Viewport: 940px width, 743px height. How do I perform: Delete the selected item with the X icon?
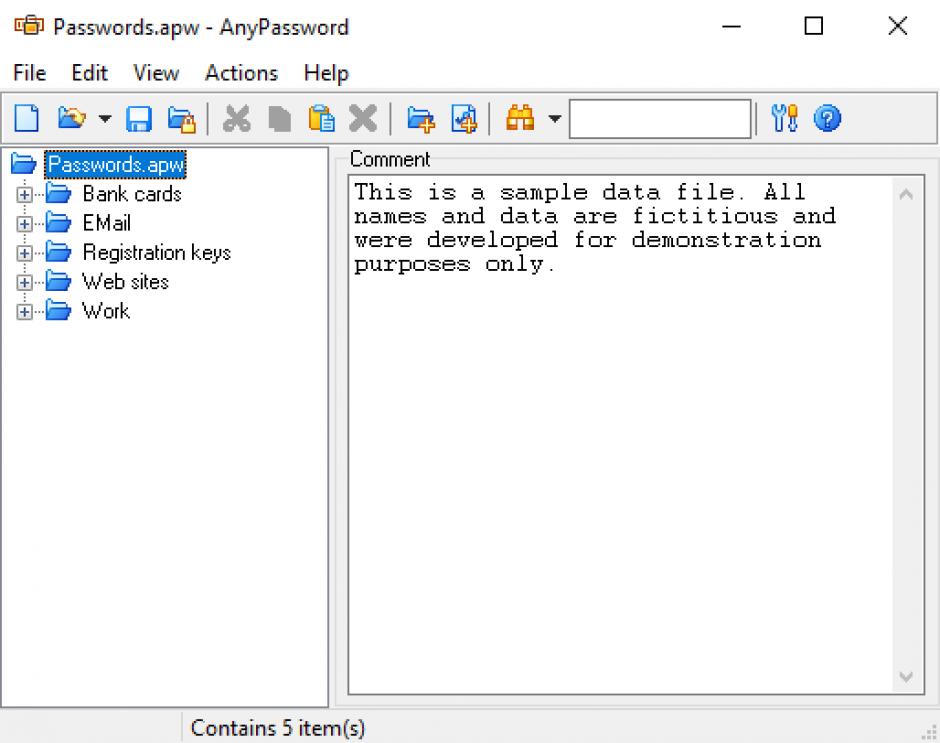pos(363,118)
